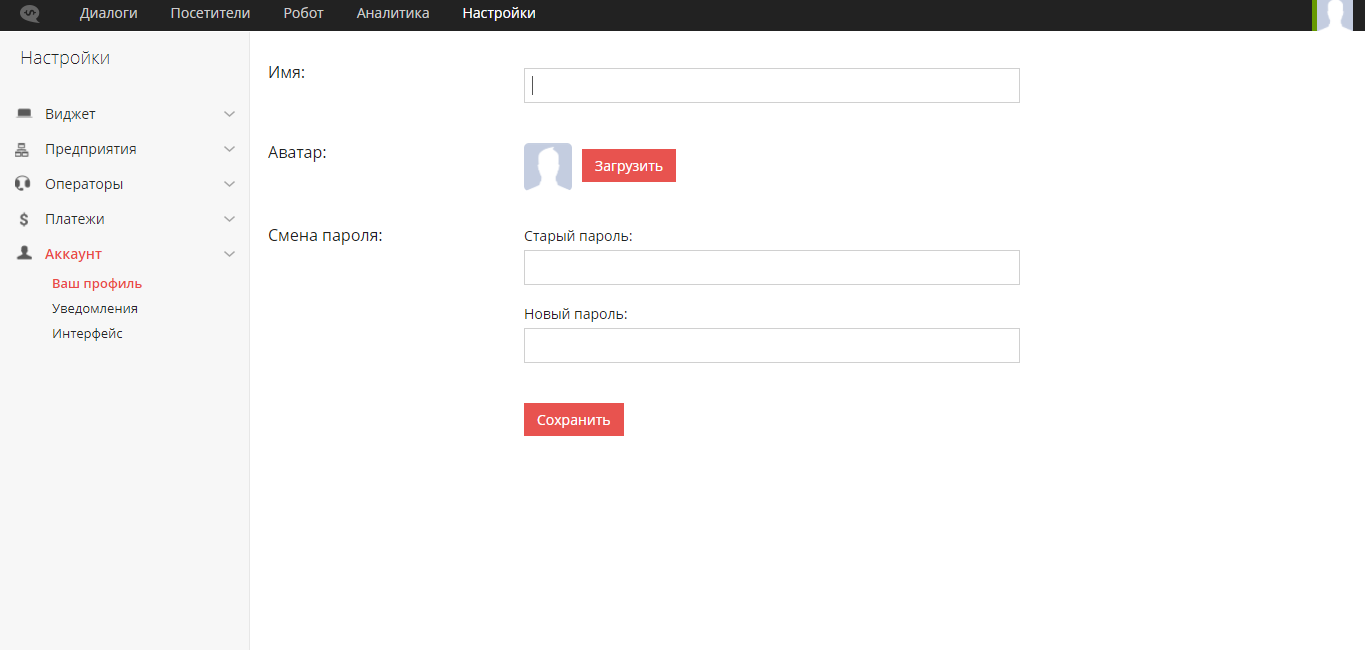This screenshot has height=650, width=1365.
Task: Open the Интерфейс settings link
Action: coord(87,333)
